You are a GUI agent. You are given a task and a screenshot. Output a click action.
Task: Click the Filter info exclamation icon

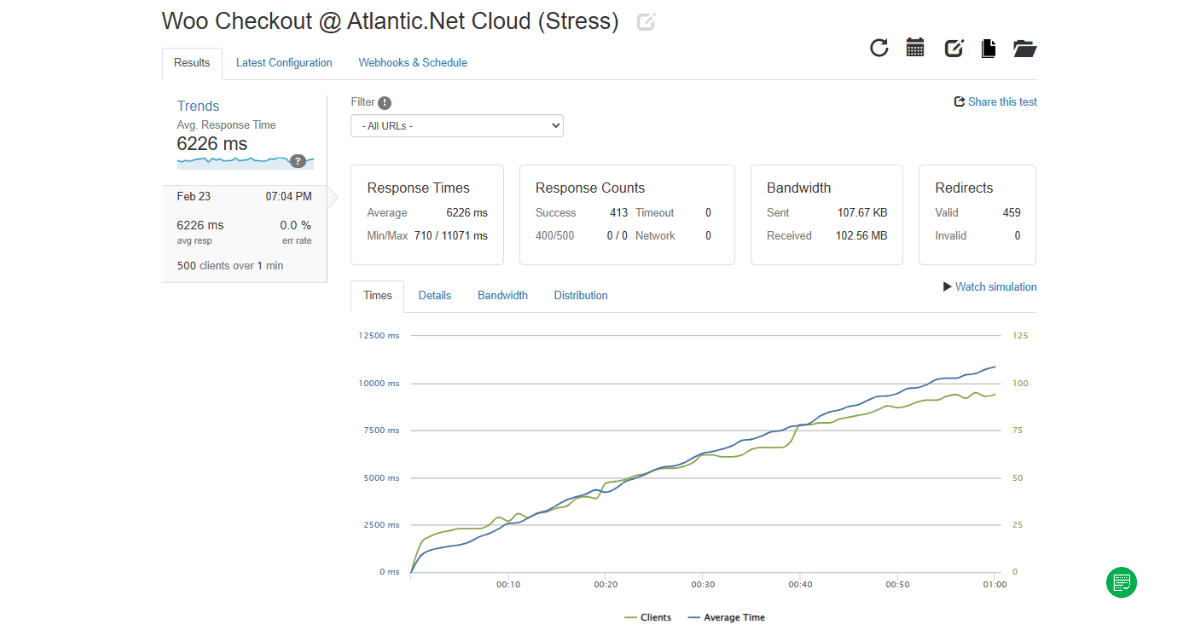click(385, 103)
